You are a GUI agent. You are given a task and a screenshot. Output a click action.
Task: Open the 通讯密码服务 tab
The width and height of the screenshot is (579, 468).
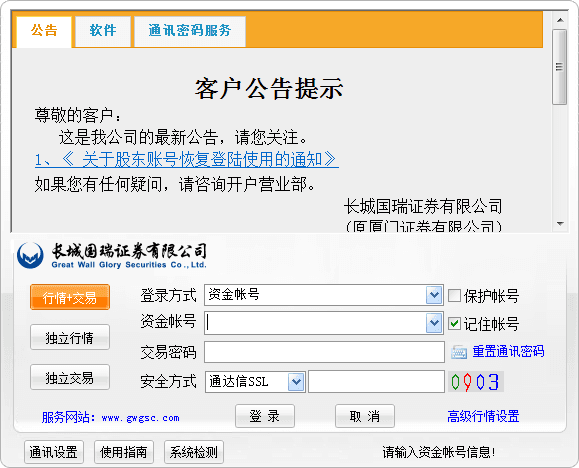pyautogui.click(x=190, y=31)
